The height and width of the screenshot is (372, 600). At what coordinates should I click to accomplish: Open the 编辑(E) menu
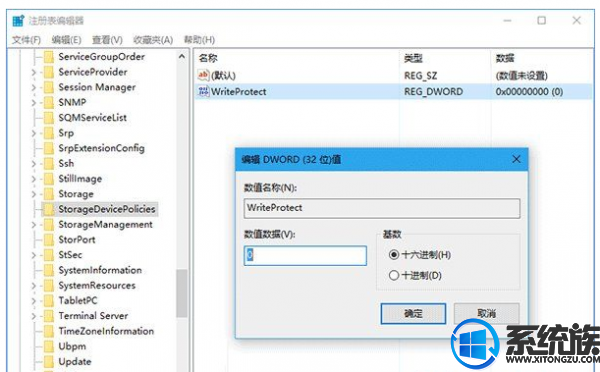[x=67, y=40]
